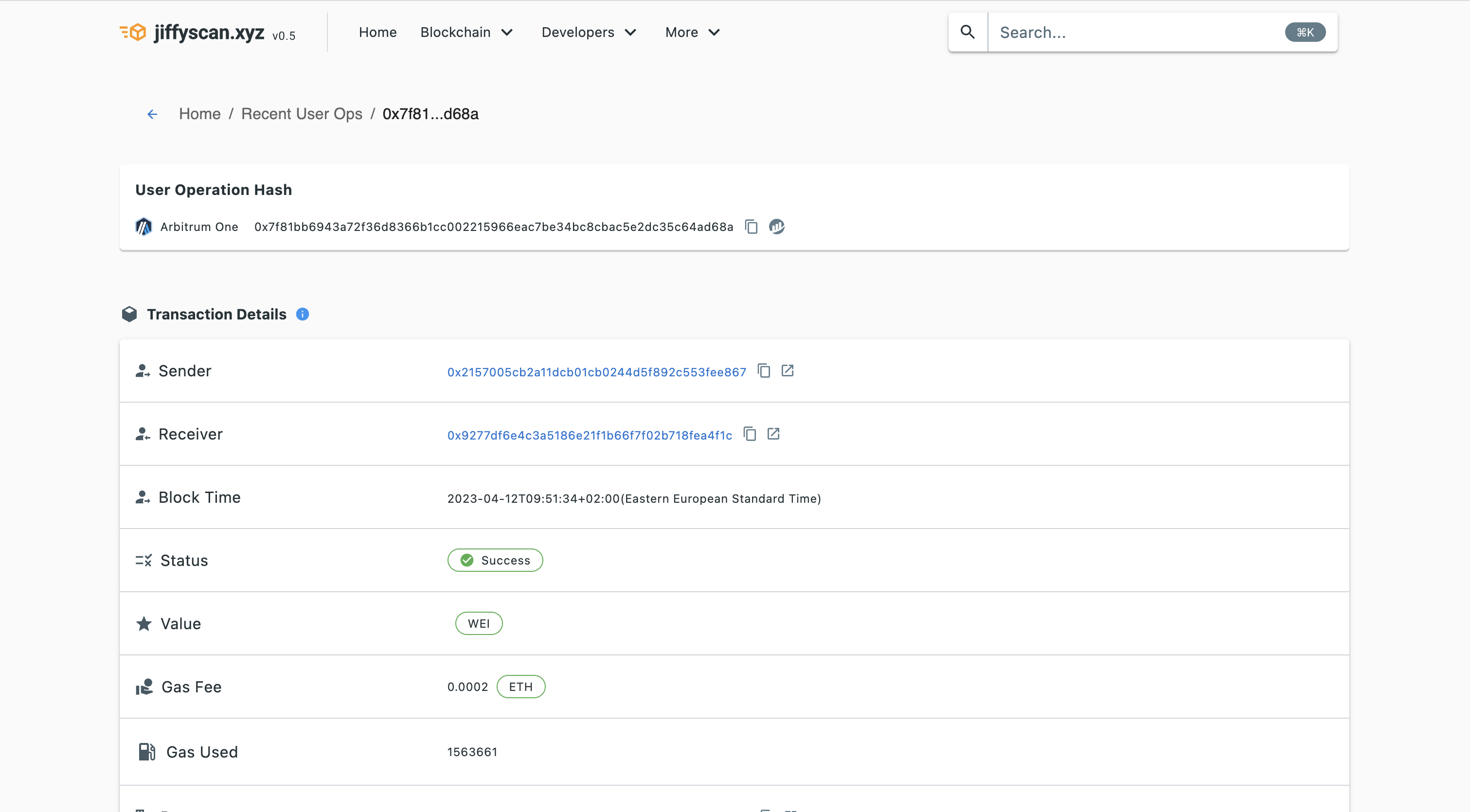Copy the Receiver address
The width and height of the screenshot is (1470, 812).
point(750,434)
